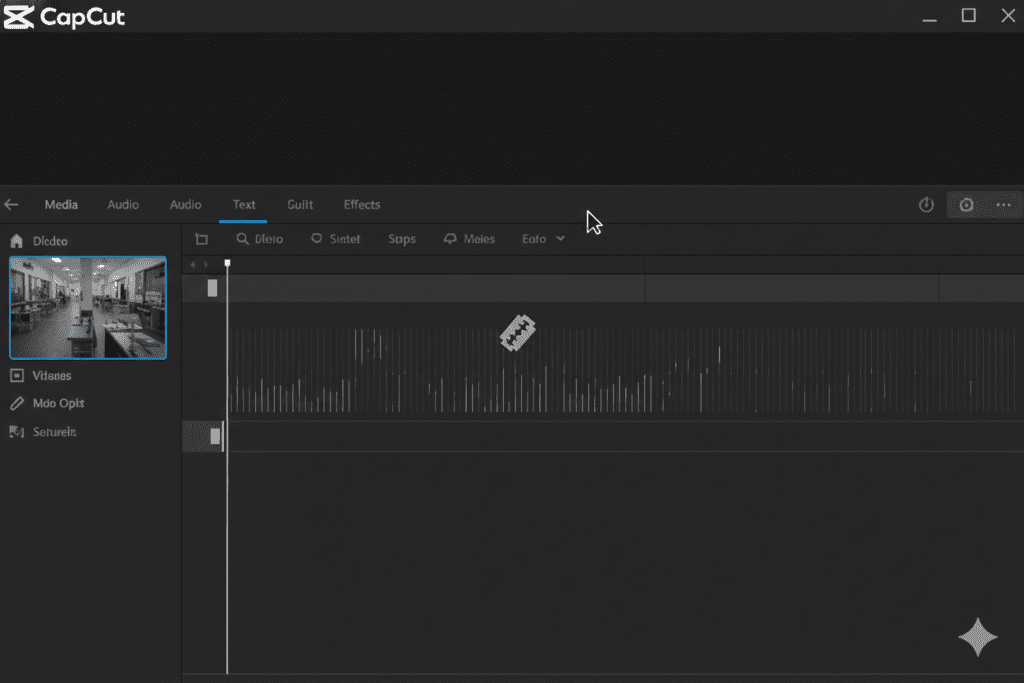
Task: Click the sparkle AI icon at bottom right
Action: coord(978,637)
